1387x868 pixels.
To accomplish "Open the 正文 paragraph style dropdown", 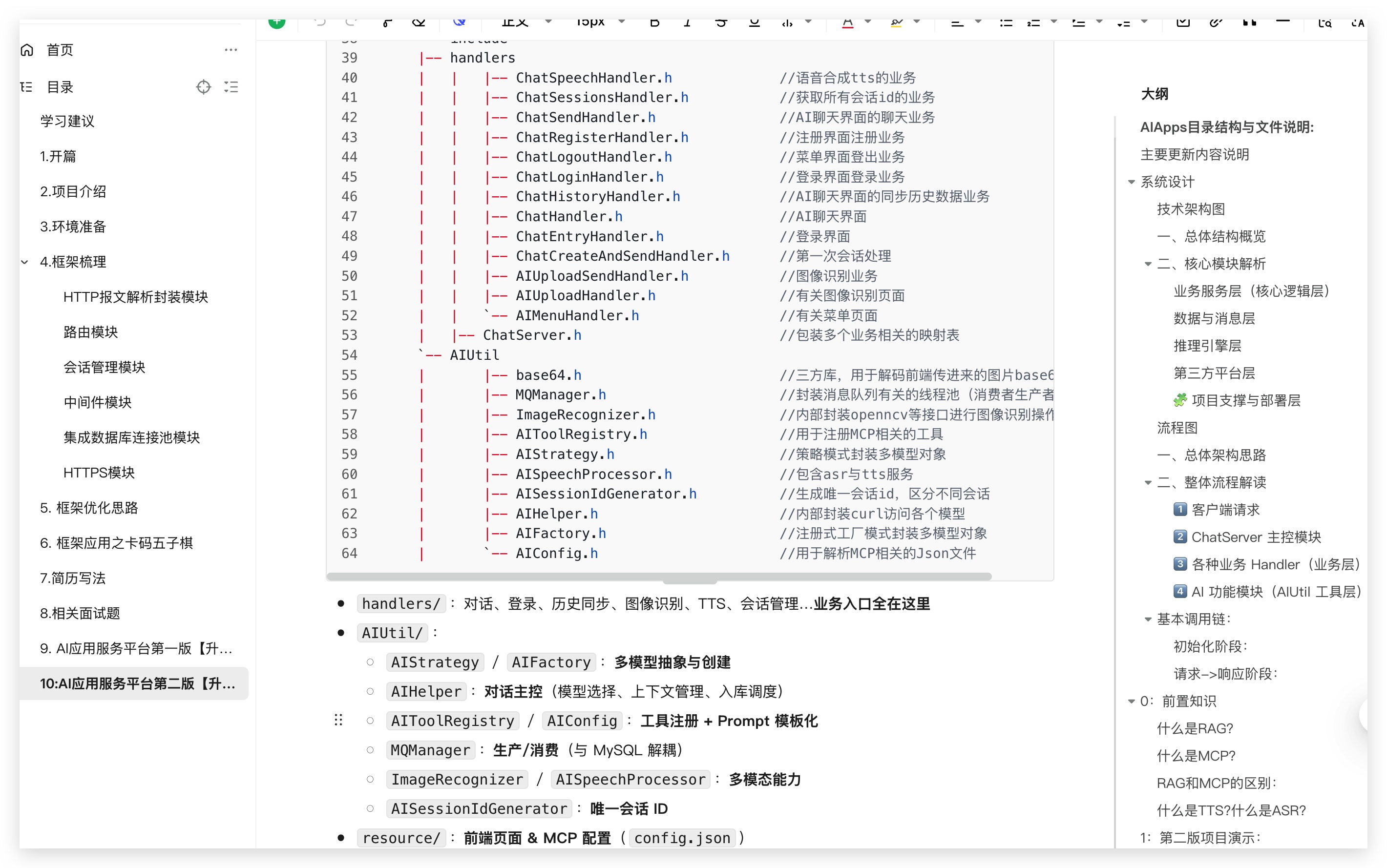I will pos(525,22).
